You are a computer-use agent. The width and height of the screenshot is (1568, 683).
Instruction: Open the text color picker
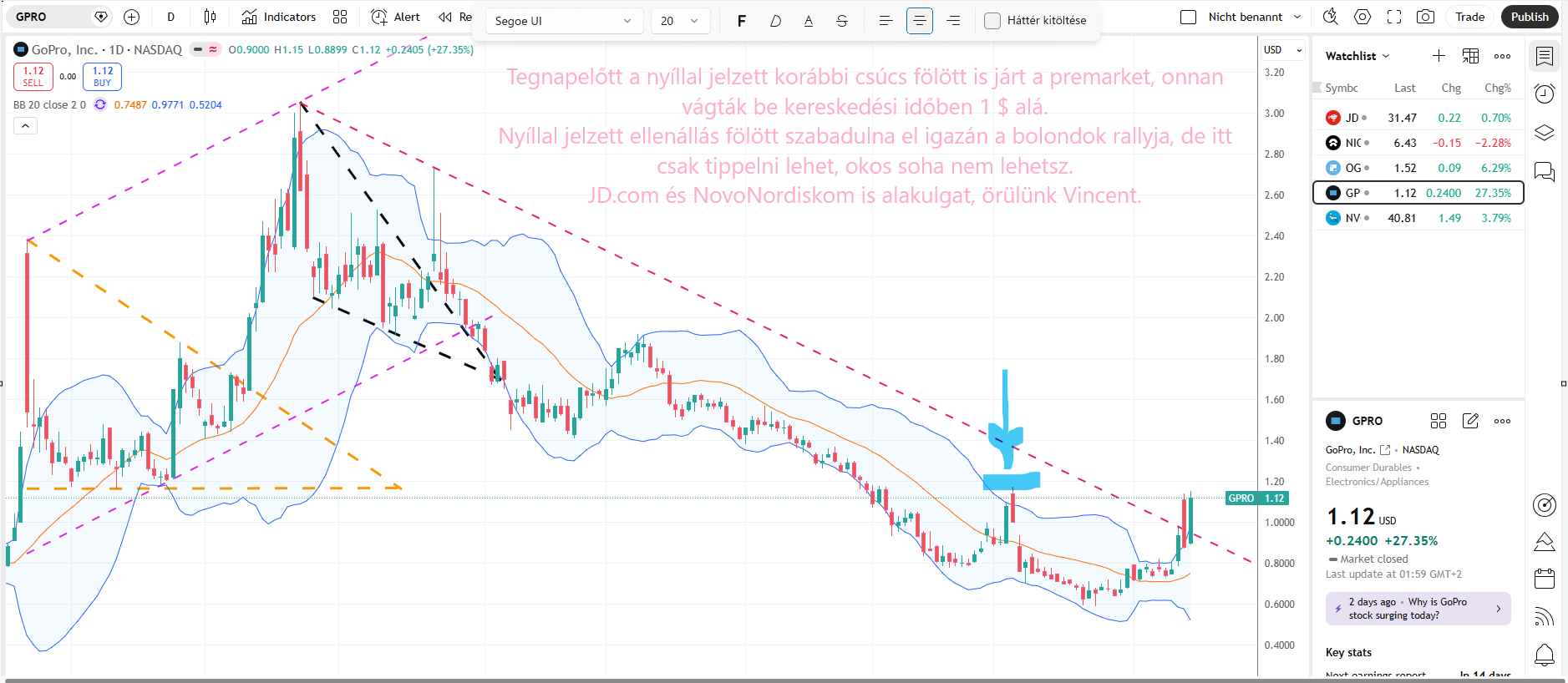point(809,21)
